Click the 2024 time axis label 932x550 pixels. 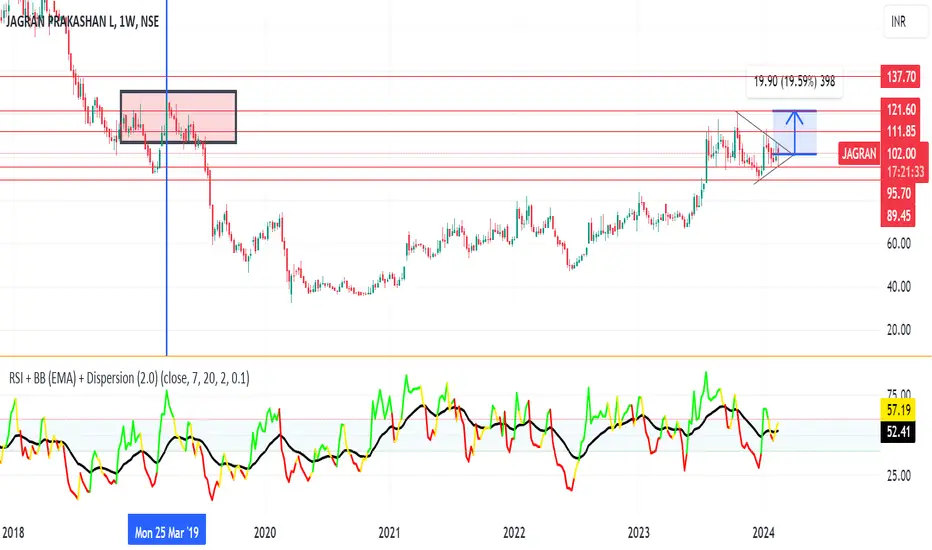(763, 533)
